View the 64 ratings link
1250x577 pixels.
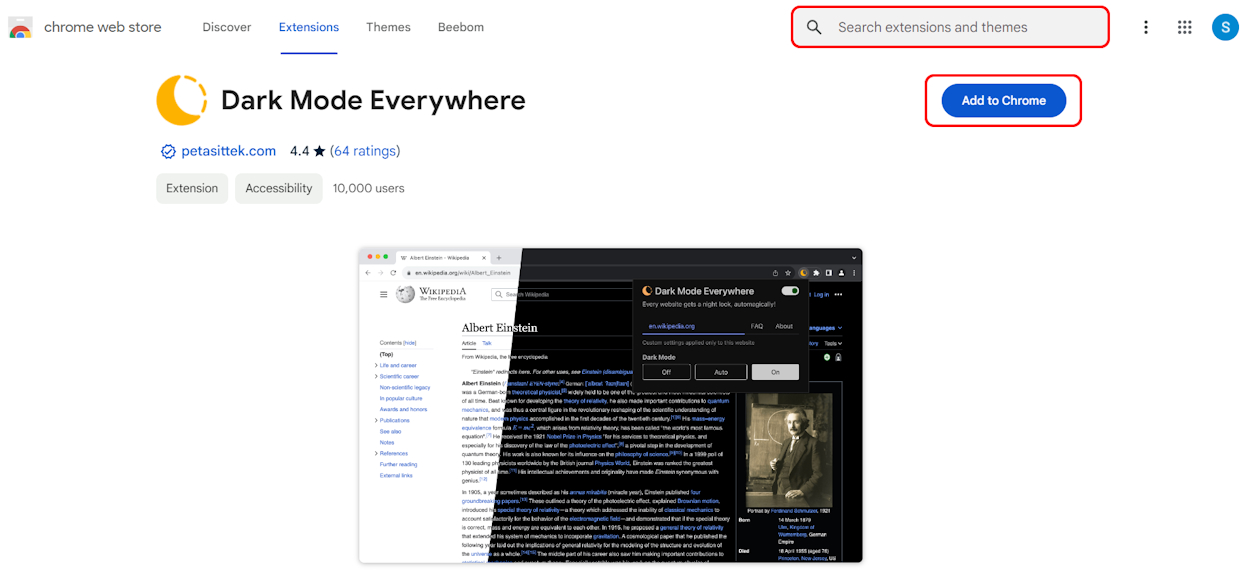[x=364, y=151]
